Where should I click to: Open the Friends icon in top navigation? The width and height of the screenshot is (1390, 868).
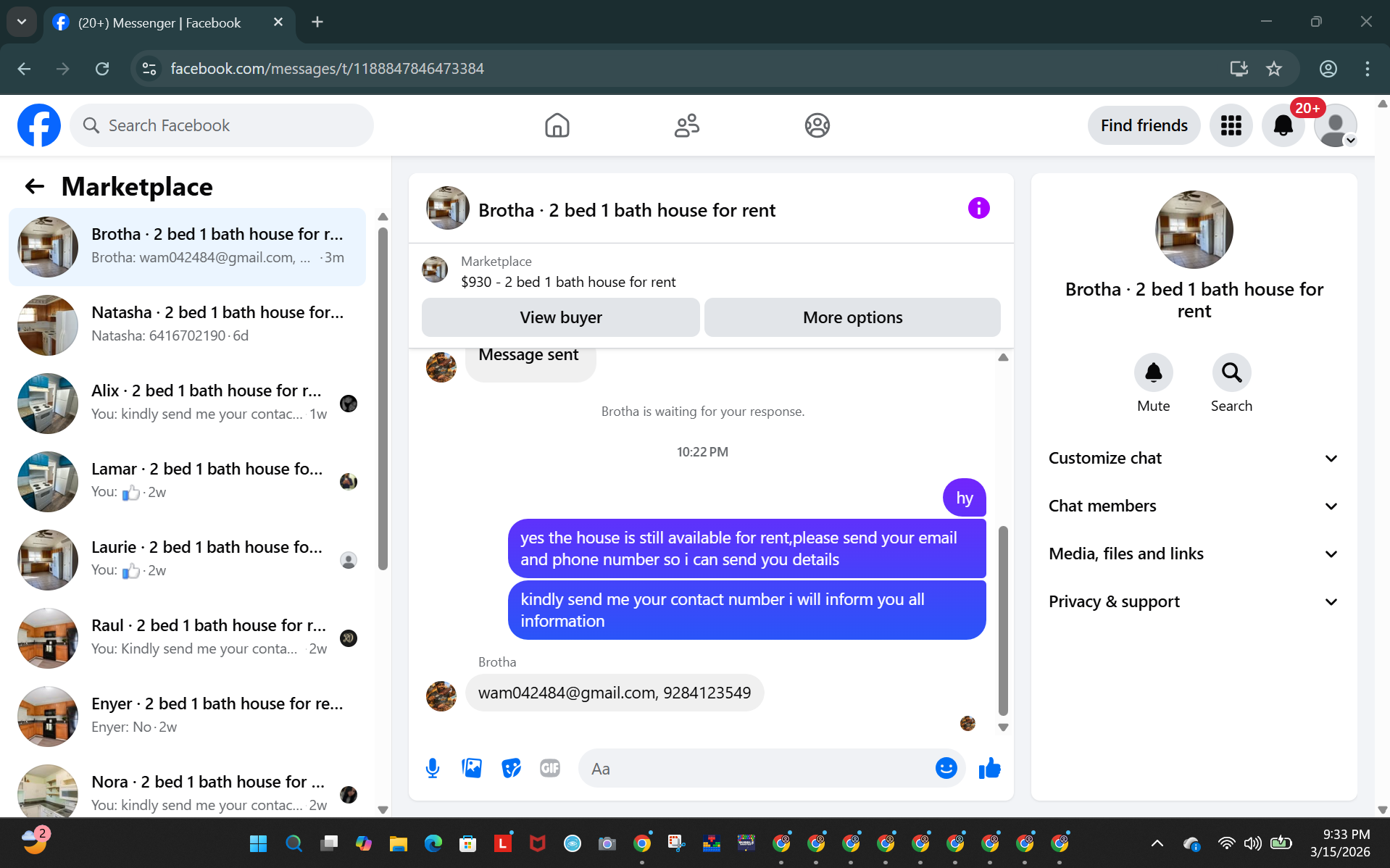point(686,125)
